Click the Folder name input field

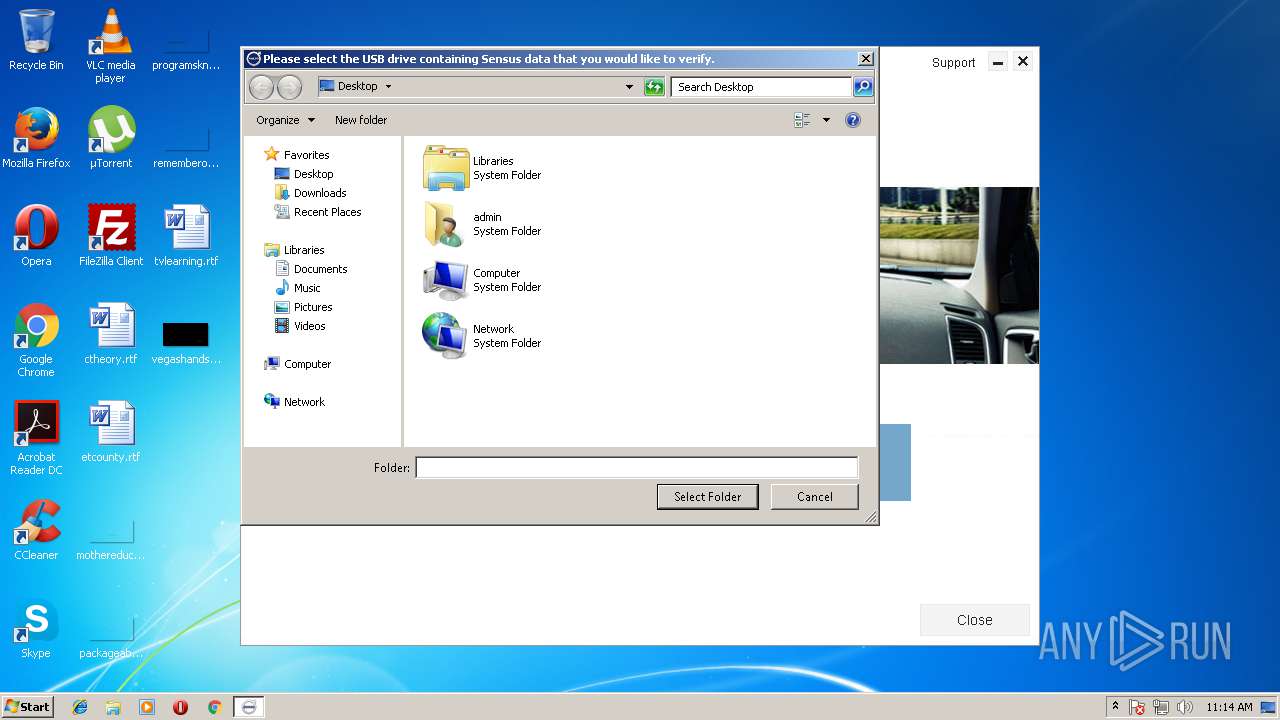637,467
